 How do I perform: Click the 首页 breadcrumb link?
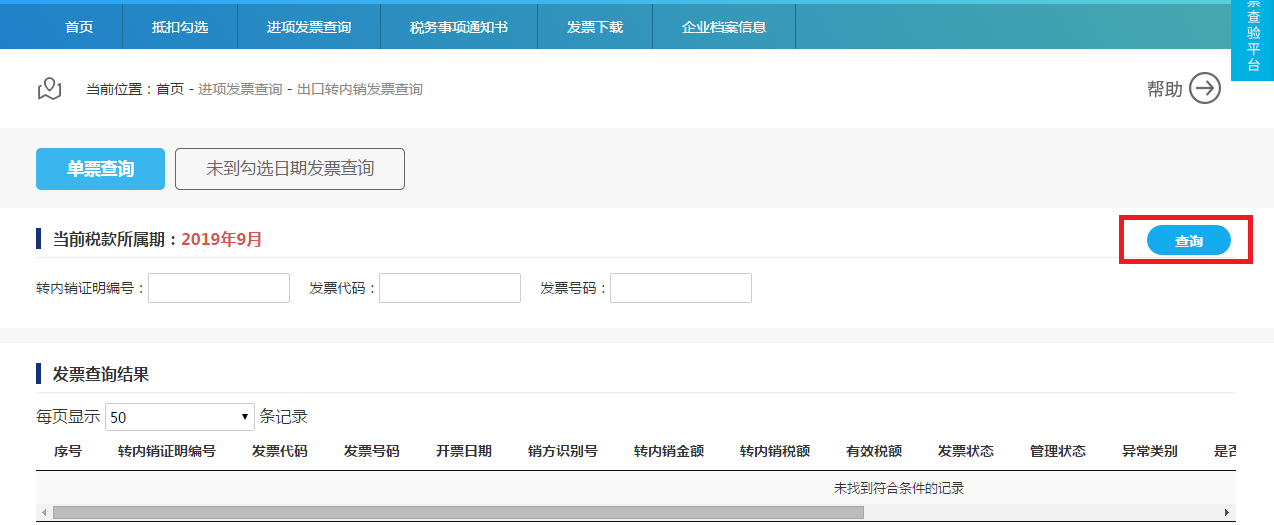click(x=170, y=89)
